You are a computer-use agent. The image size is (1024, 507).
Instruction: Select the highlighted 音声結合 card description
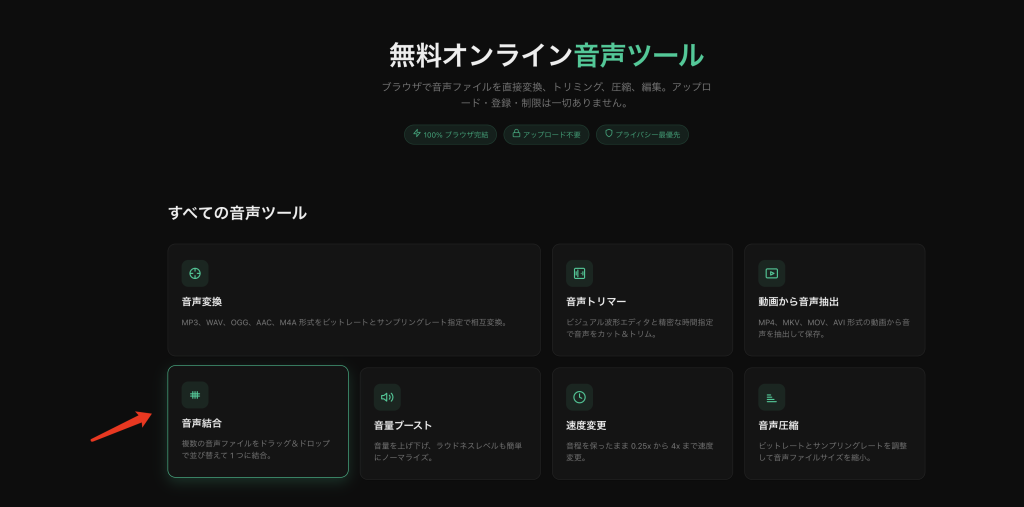256,450
